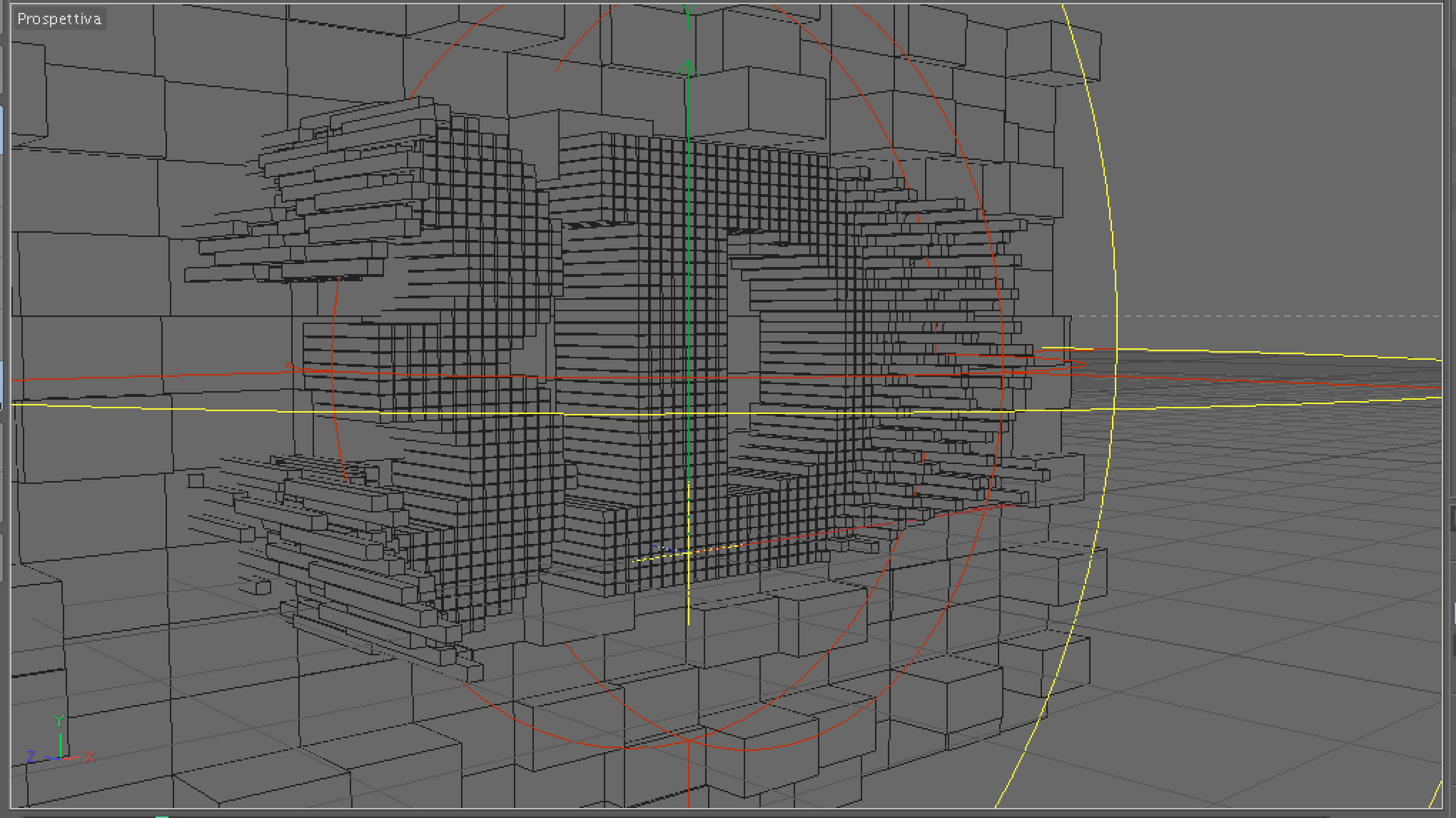Click the blue Z letter on corner axis gizmo
Image resolution: width=1456 pixels, height=818 pixels.
point(31,757)
